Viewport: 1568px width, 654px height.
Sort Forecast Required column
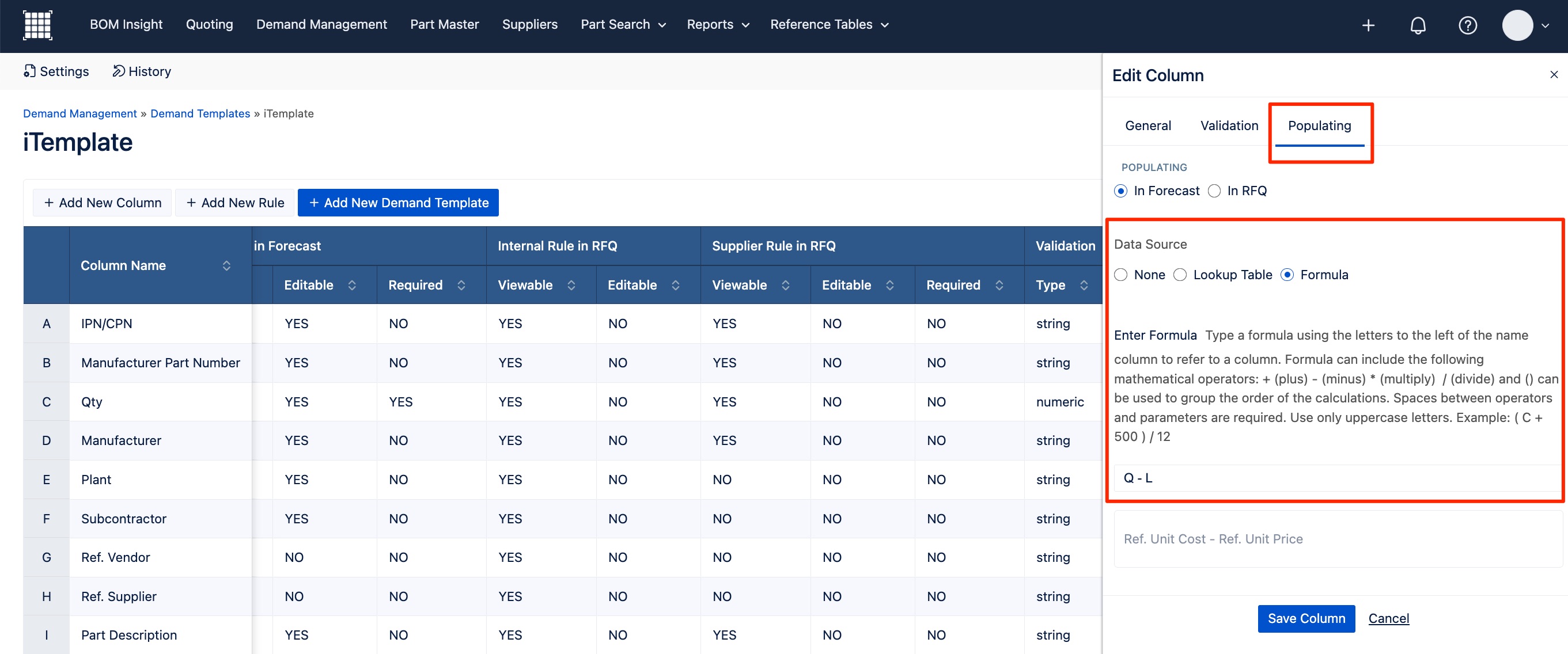(x=461, y=285)
